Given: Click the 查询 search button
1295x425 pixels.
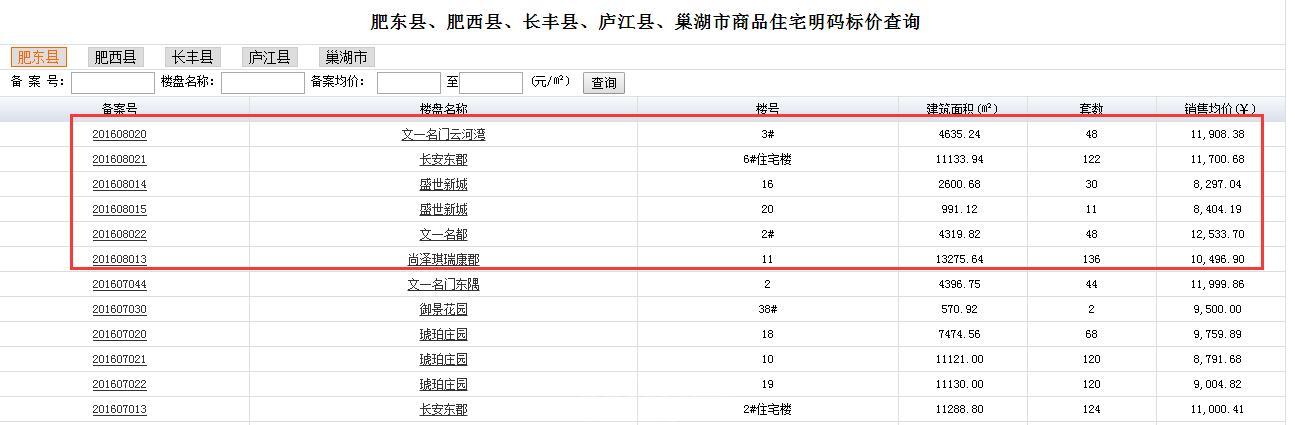Looking at the screenshot, I should [604, 83].
